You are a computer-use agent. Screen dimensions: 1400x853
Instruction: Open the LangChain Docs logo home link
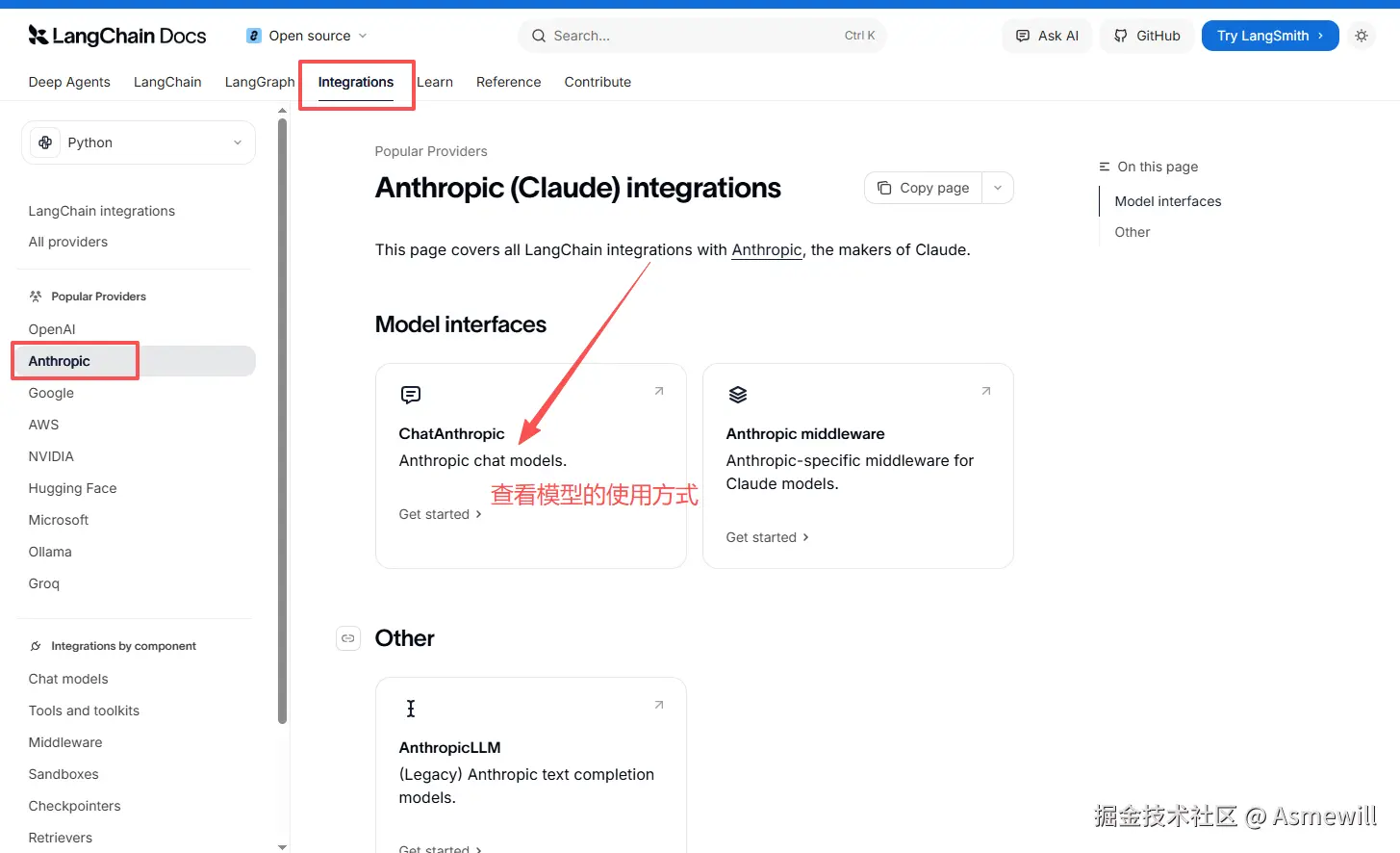point(117,36)
